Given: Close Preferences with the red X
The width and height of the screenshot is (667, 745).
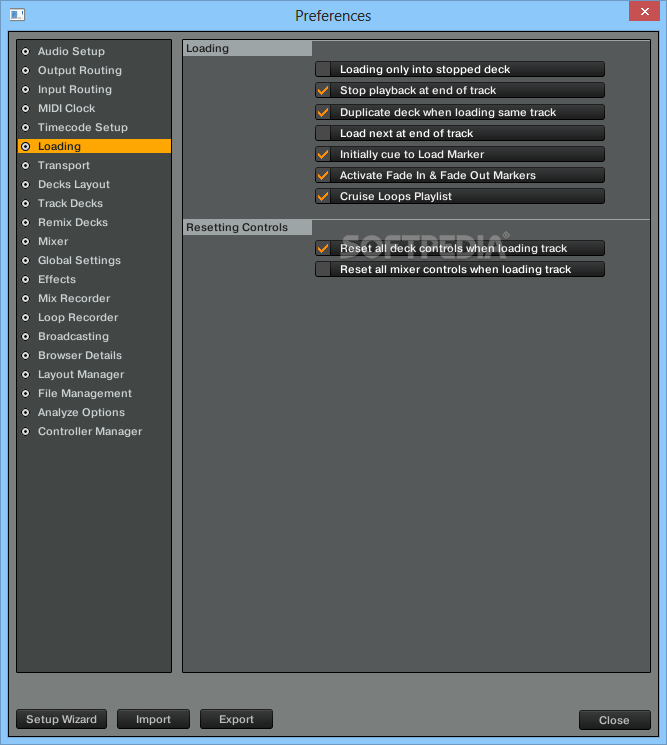Looking at the screenshot, I should click(x=644, y=11).
